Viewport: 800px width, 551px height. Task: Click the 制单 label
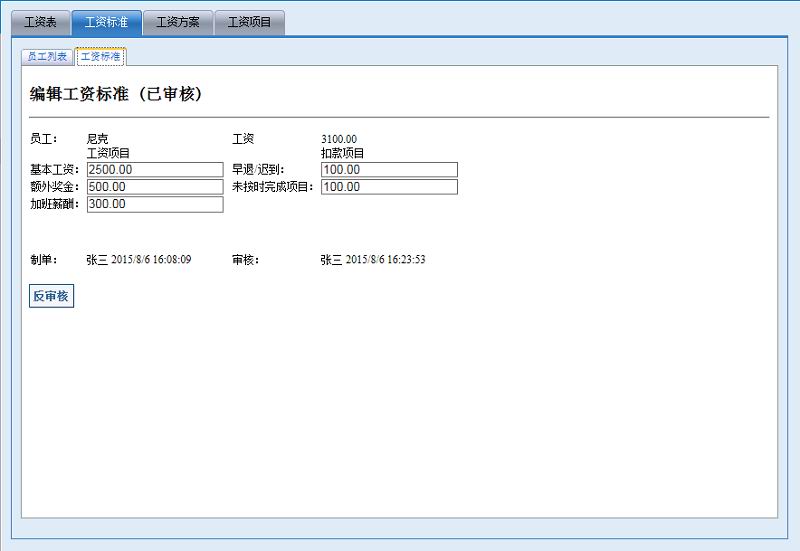(43, 260)
